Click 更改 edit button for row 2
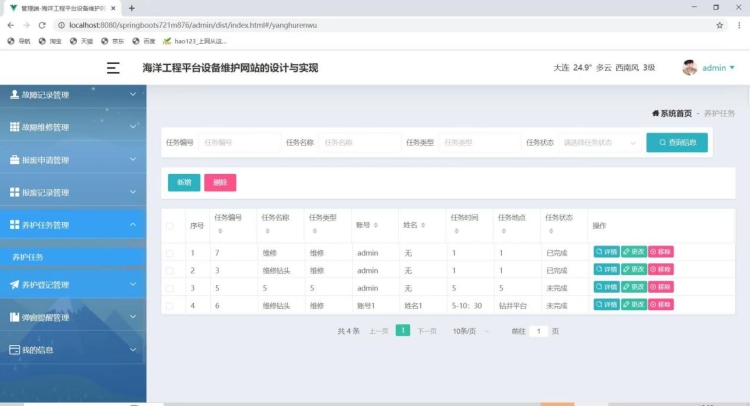This screenshot has width=750, height=406. coord(633,270)
